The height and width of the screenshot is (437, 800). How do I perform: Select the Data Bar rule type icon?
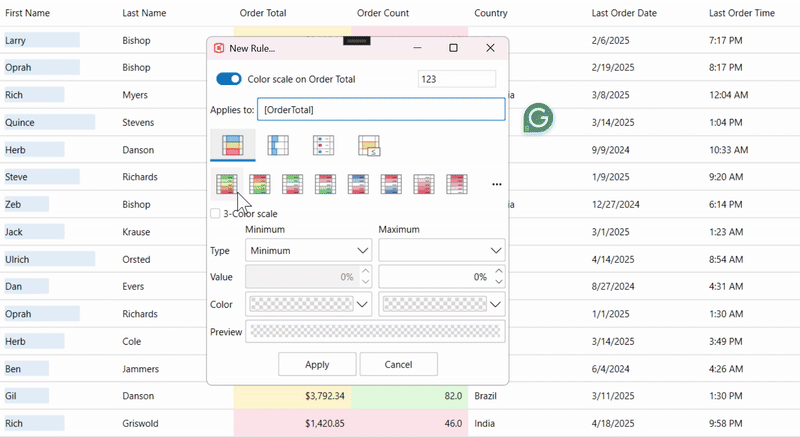[x=278, y=145]
